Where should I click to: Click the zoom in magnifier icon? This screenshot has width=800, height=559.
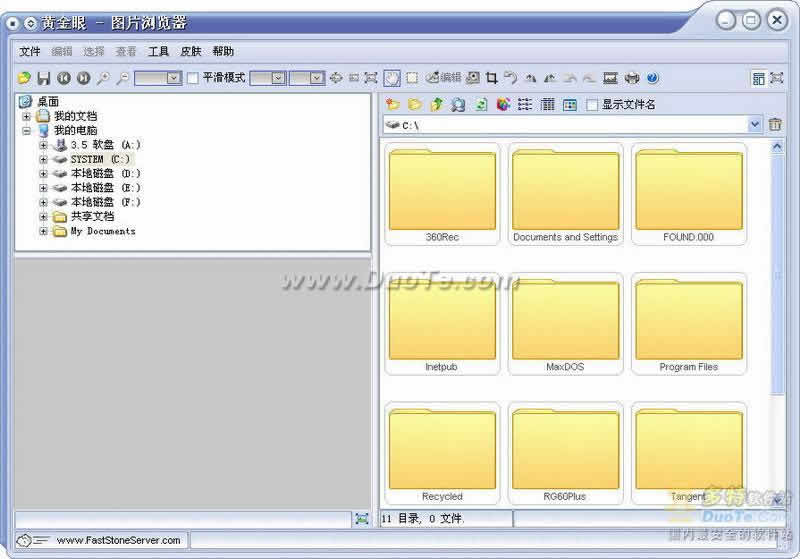pyautogui.click(x=103, y=78)
